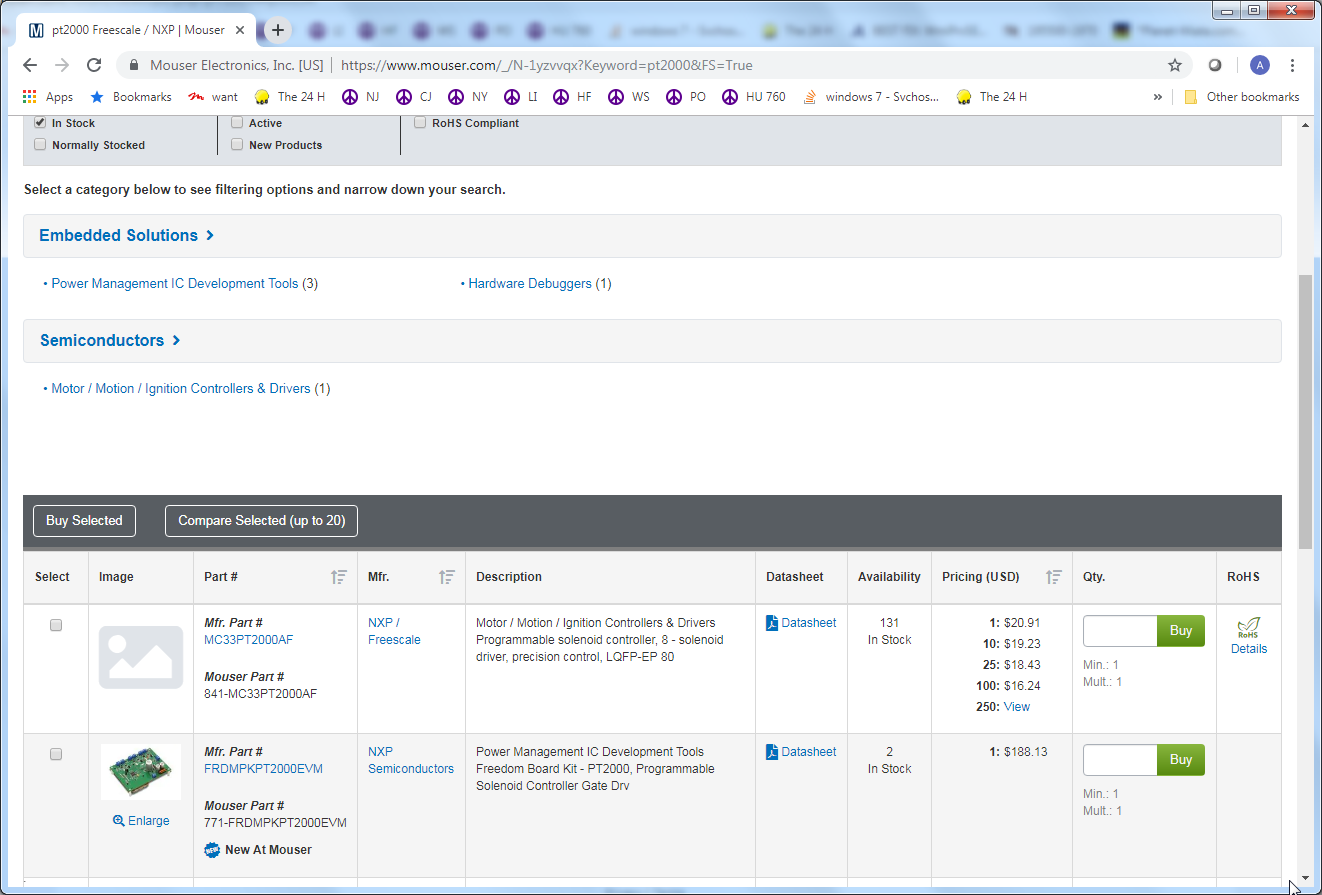Select the FRDMPKPT2000EVM row checkbox

click(56, 754)
